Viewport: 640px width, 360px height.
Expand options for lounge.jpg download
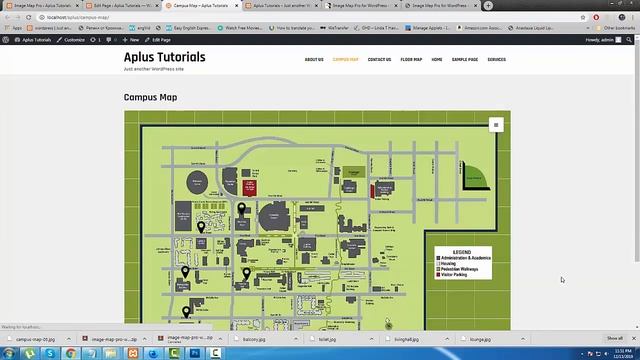523,339
